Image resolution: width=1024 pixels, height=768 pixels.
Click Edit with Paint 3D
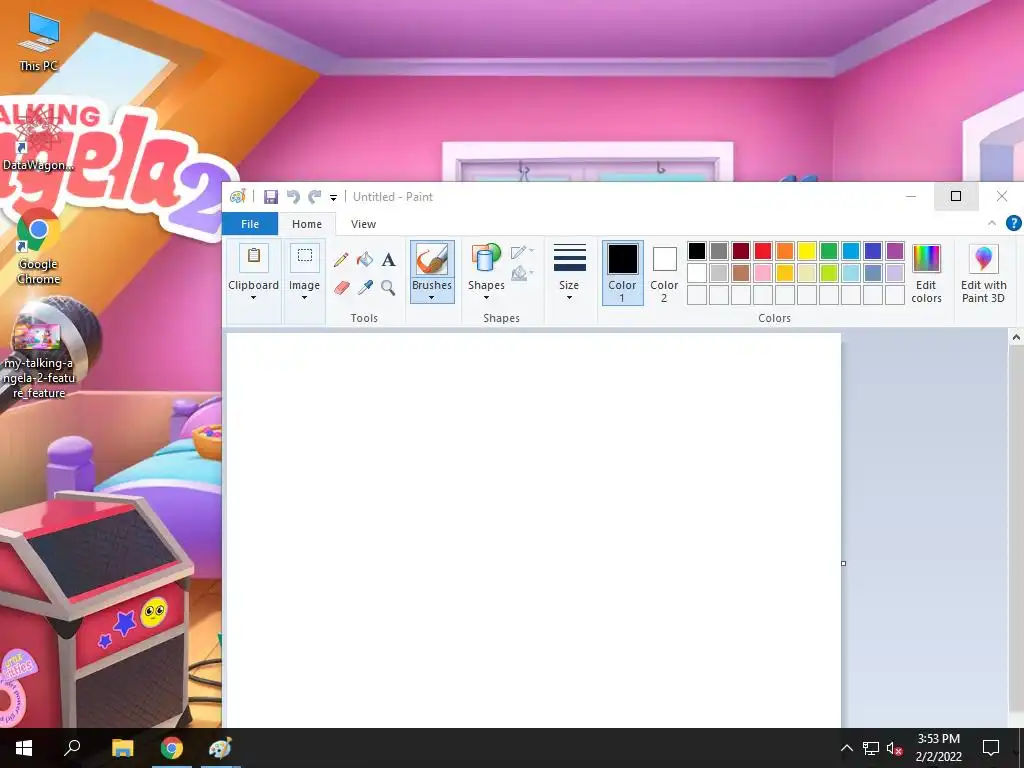(x=984, y=273)
